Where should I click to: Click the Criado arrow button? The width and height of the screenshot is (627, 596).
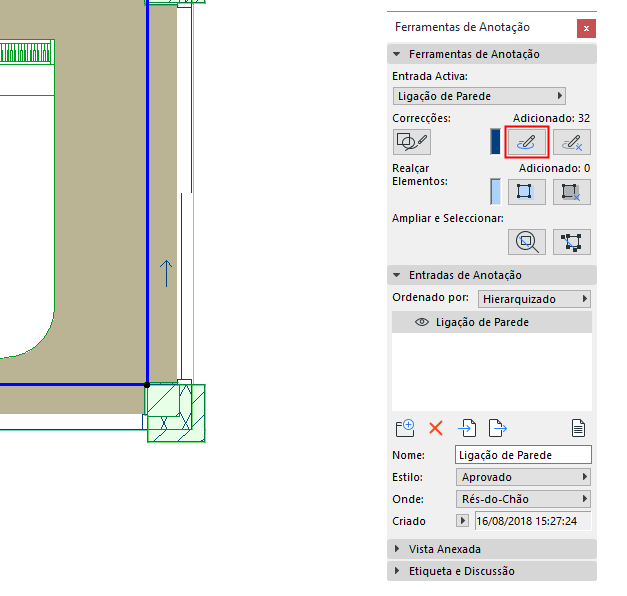[x=462, y=521]
